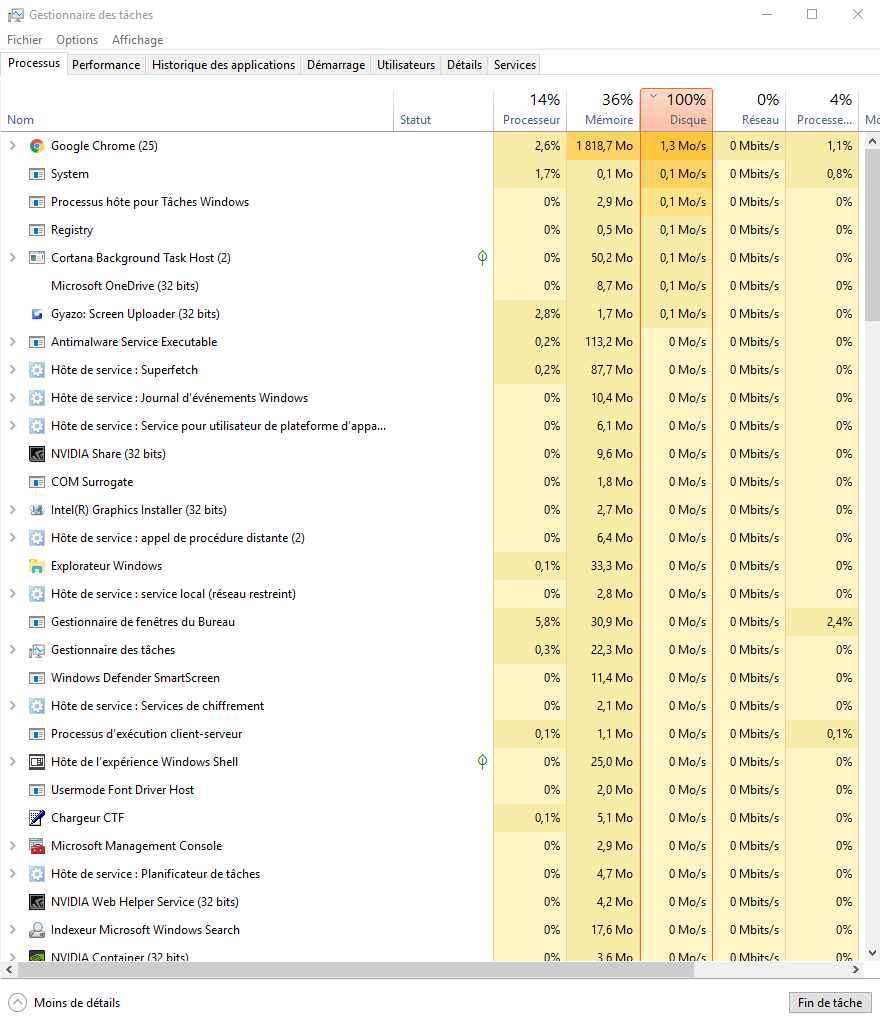880x1027 pixels.
Task: Click the Cortana Background Task Host icon
Action: pos(37,258)
